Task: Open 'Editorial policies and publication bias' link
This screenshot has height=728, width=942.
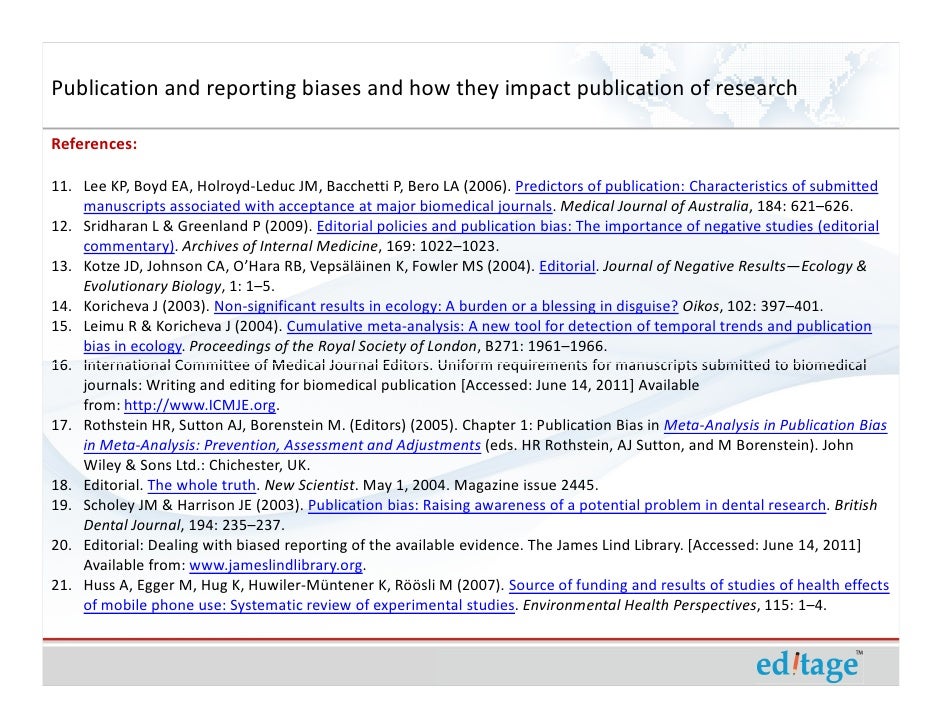Action: (597, 226)
